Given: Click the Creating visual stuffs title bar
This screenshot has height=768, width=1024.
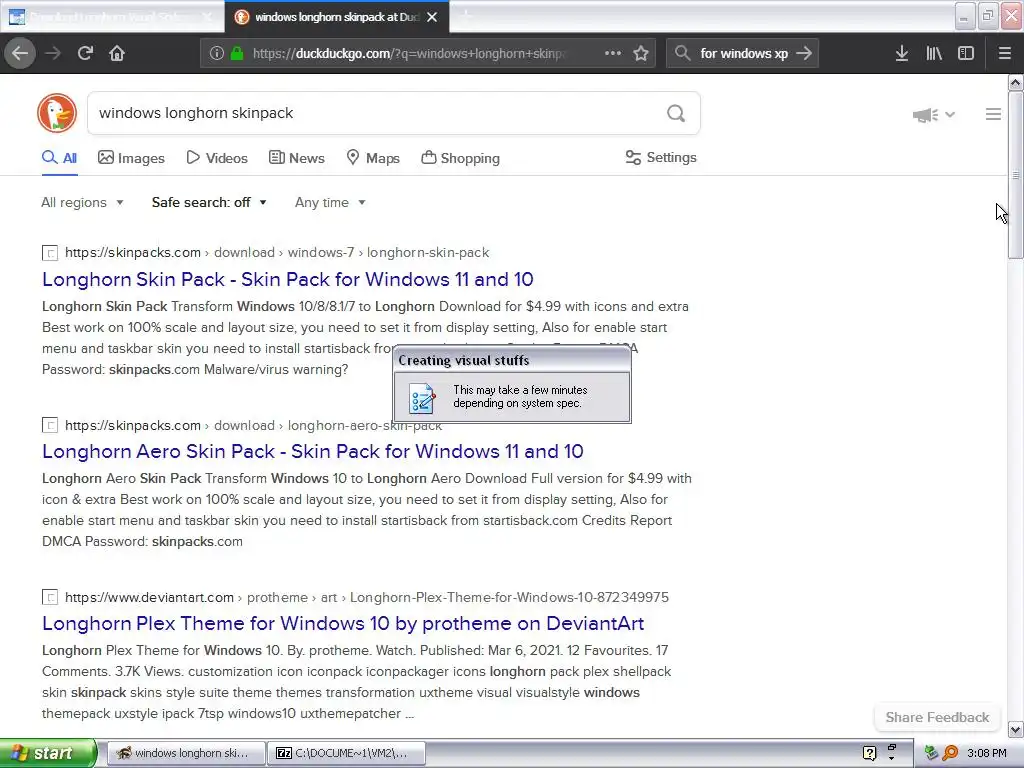Looking at the screenshot, I should point(512,360).
